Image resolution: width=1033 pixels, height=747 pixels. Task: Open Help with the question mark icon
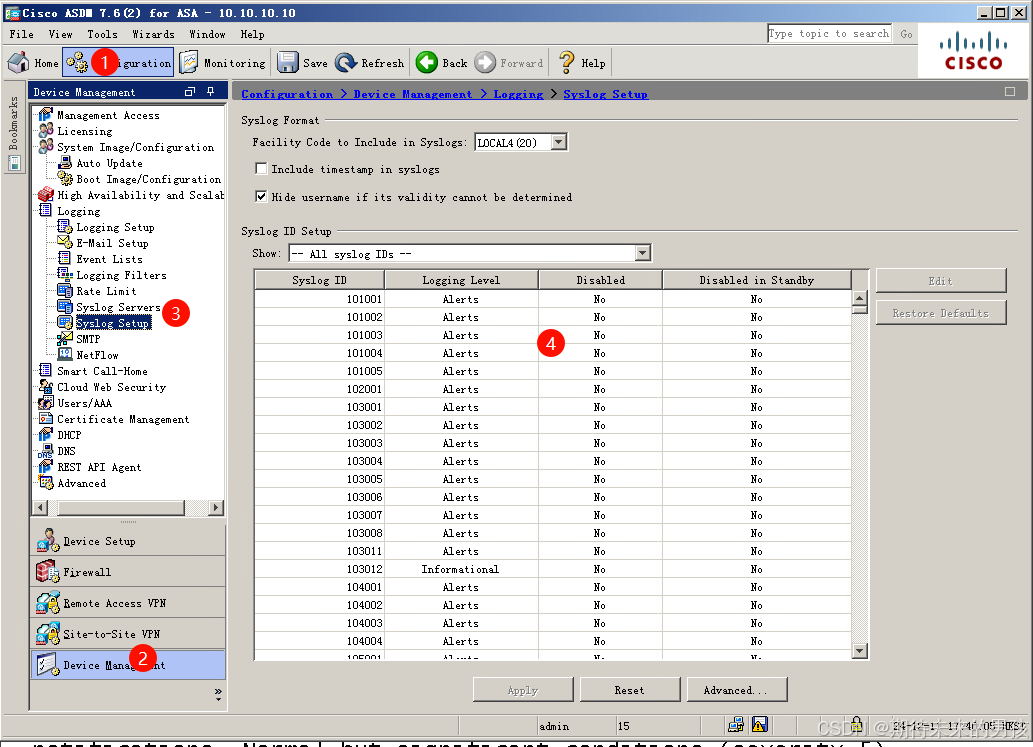566,63
